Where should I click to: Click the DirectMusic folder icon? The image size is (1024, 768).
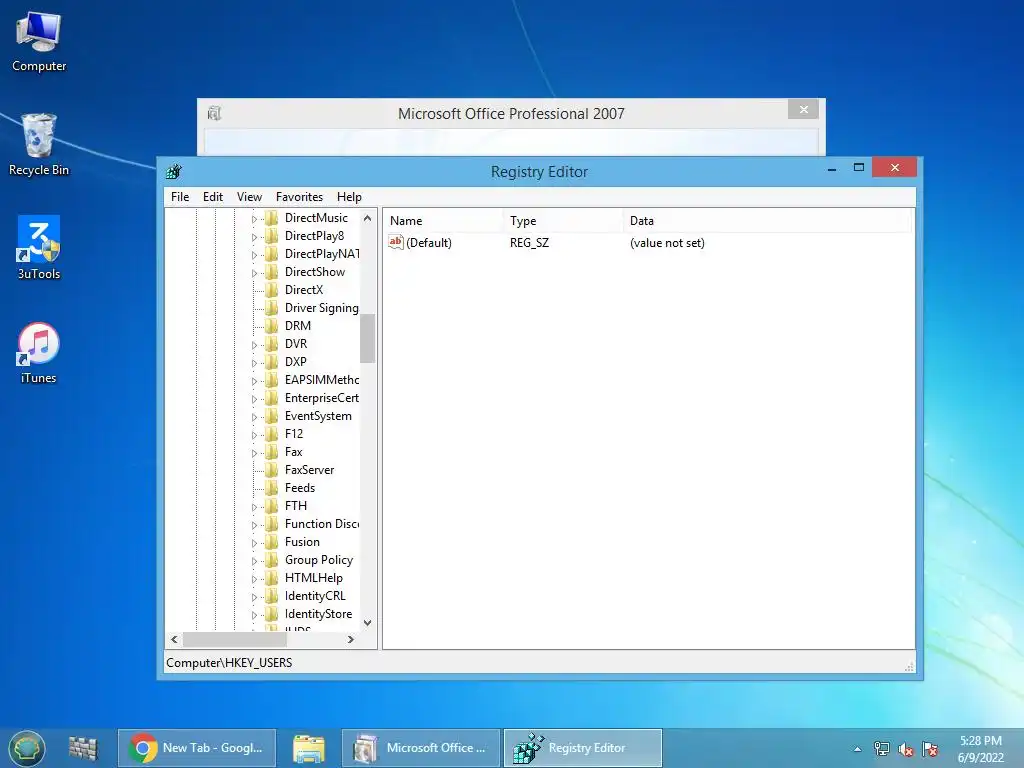(272, 218)
